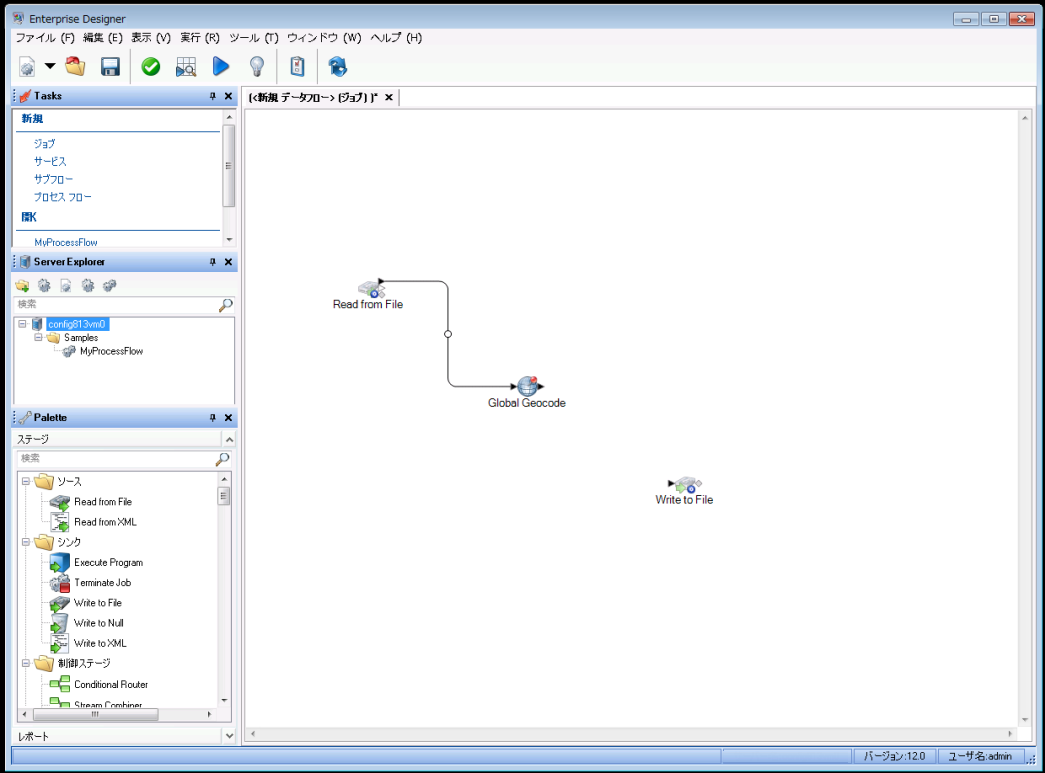Run the dataflow with the blue play icon

point(221,67)
